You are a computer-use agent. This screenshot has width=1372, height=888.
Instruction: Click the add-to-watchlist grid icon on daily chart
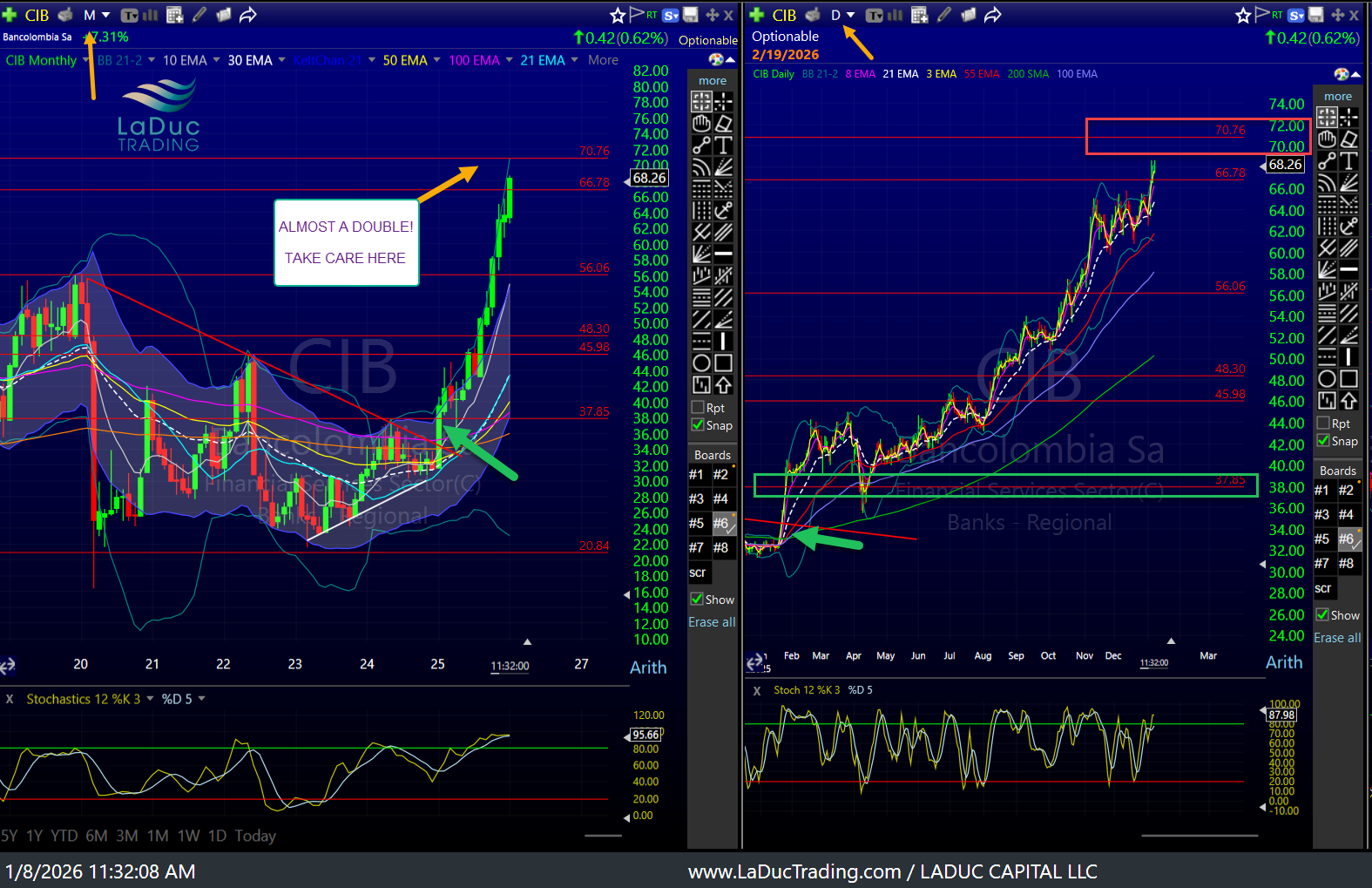[920, 15]
